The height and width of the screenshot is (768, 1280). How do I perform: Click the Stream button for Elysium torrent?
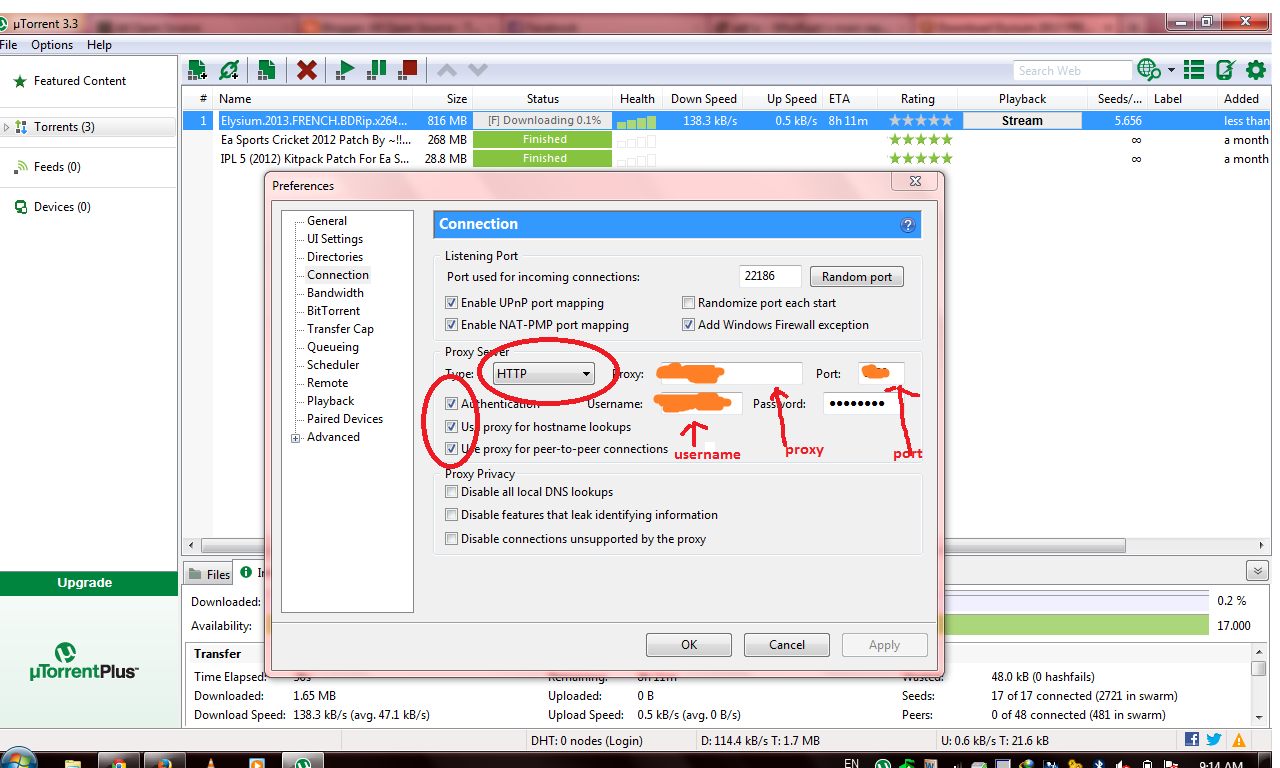(1022, 121)
